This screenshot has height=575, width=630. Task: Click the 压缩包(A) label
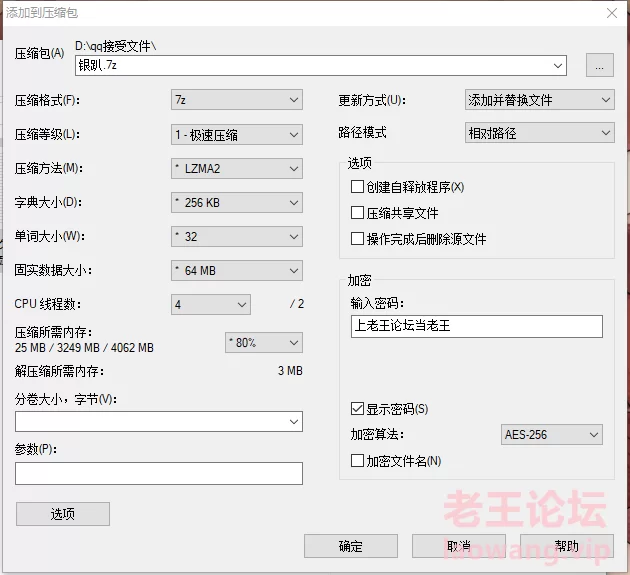(39, 53)
